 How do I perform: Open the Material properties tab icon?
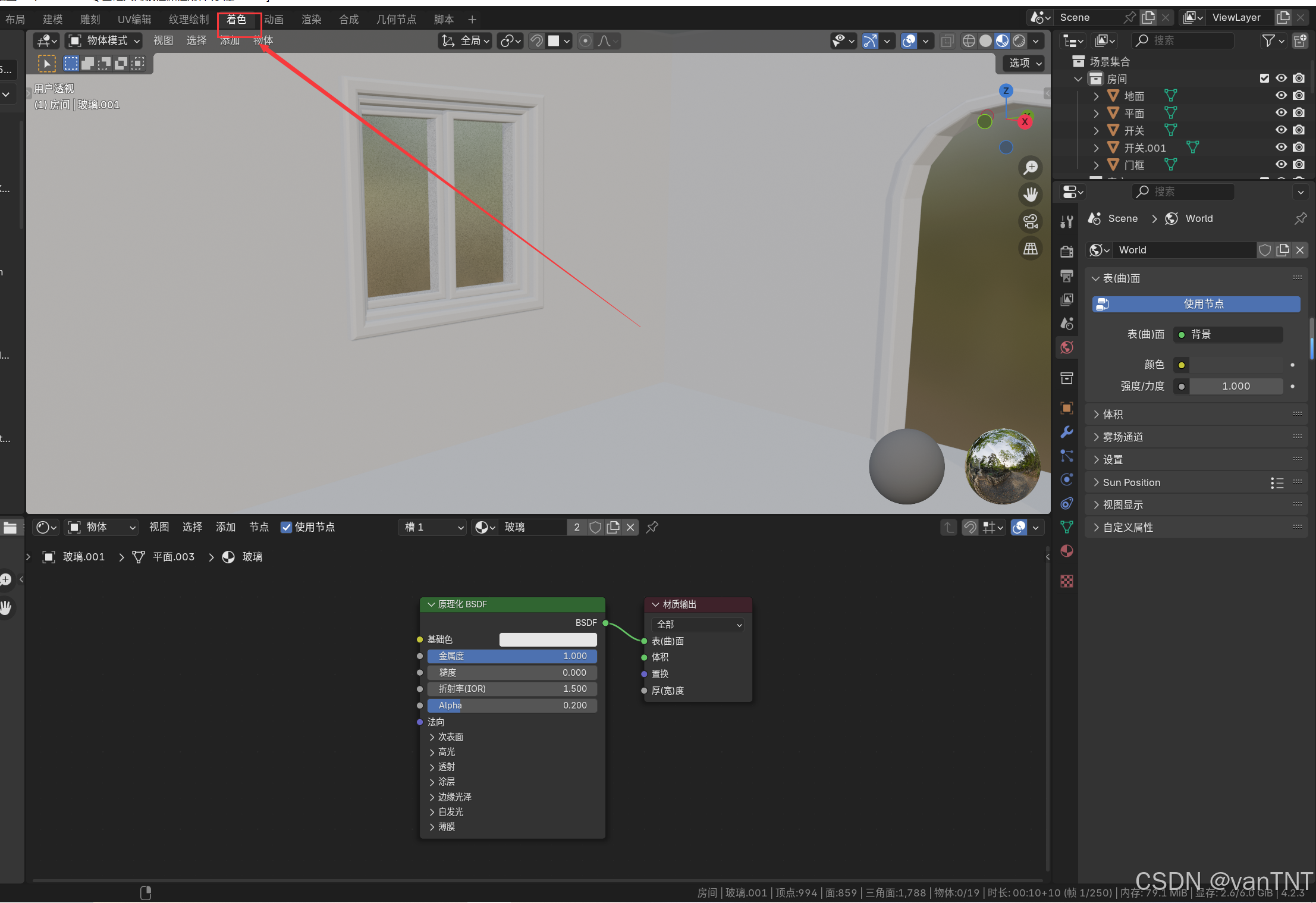click(1067, 551)
